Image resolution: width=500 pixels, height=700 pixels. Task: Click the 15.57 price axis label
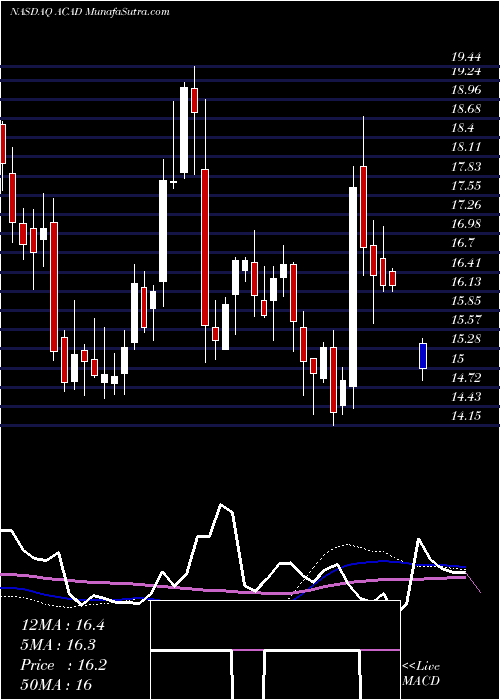point(466,320)
